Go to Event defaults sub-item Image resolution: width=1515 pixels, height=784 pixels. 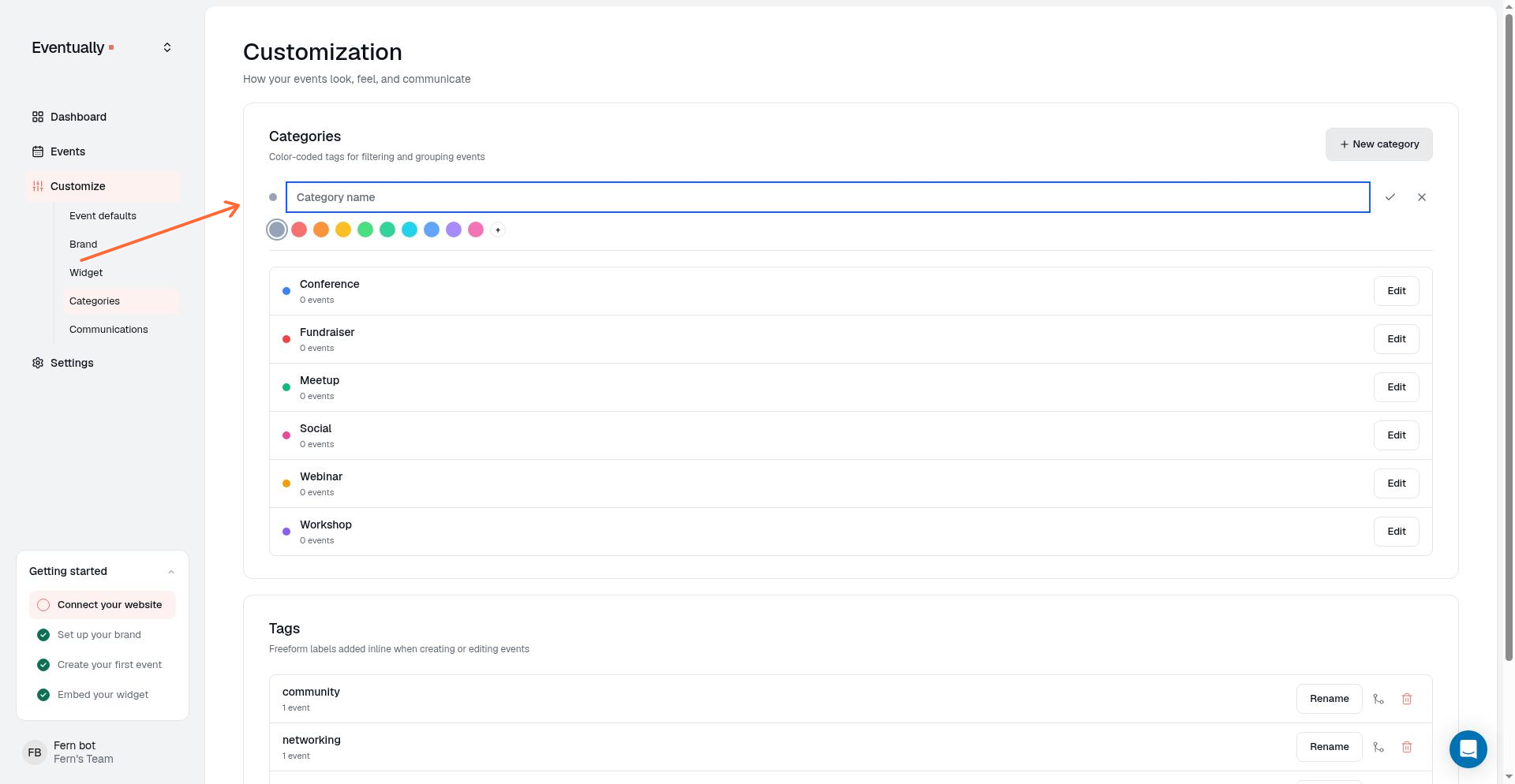120,216
